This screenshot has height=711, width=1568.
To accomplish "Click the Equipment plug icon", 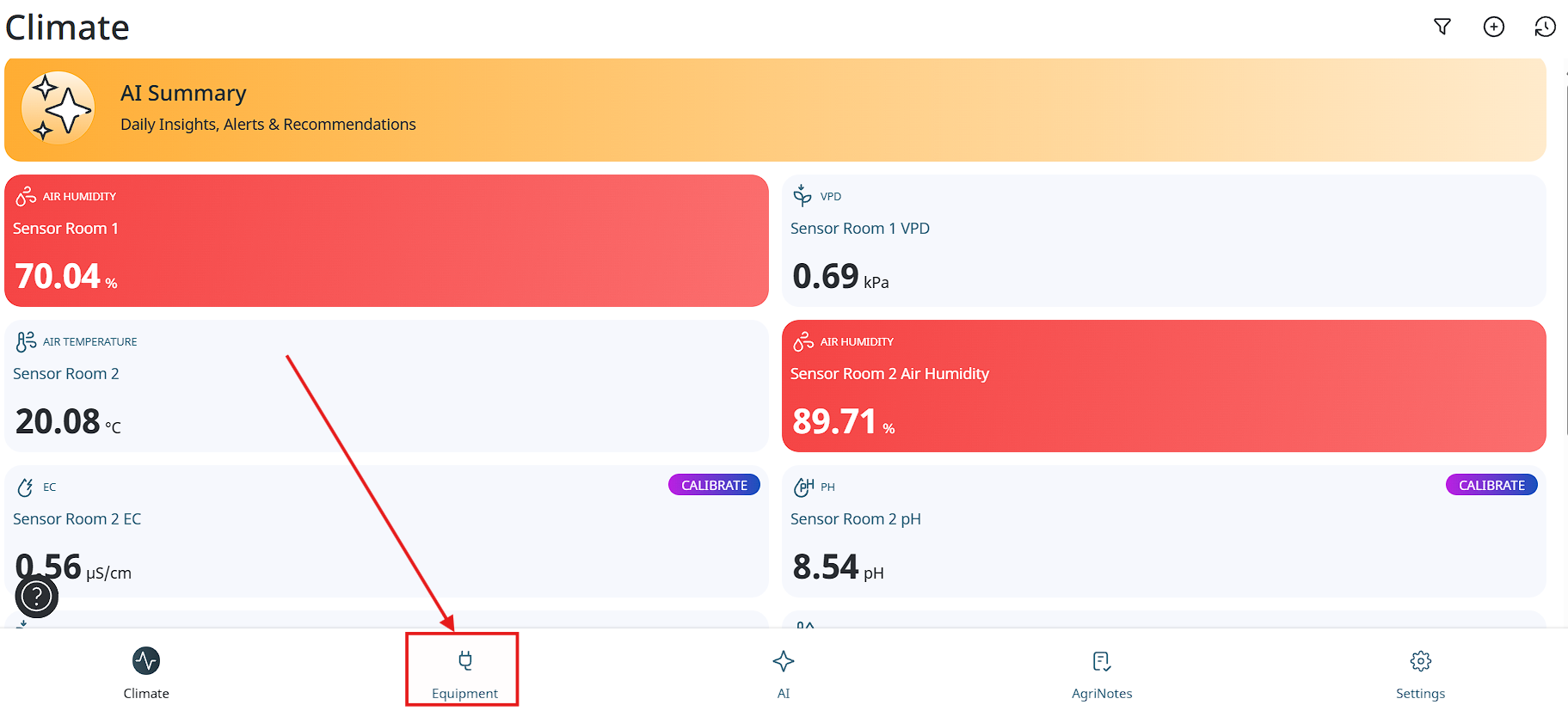I will 464,660.
